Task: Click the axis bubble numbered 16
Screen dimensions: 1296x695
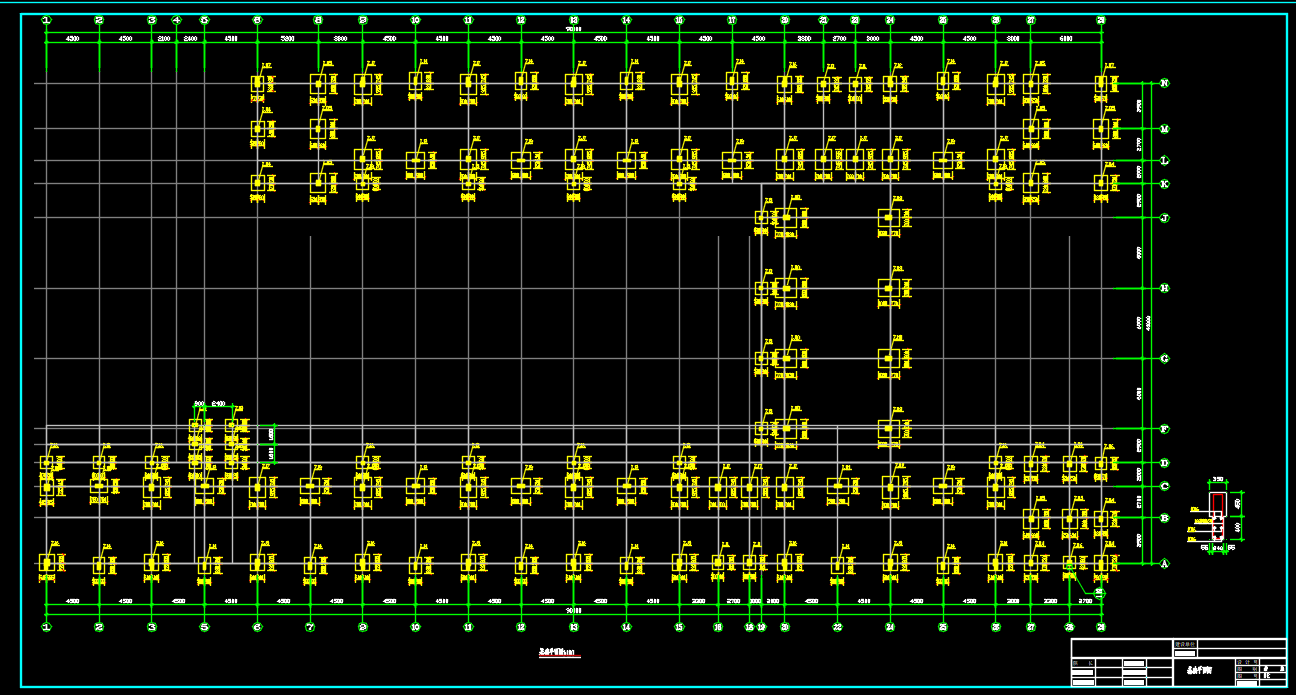Action: pos(718,628)
